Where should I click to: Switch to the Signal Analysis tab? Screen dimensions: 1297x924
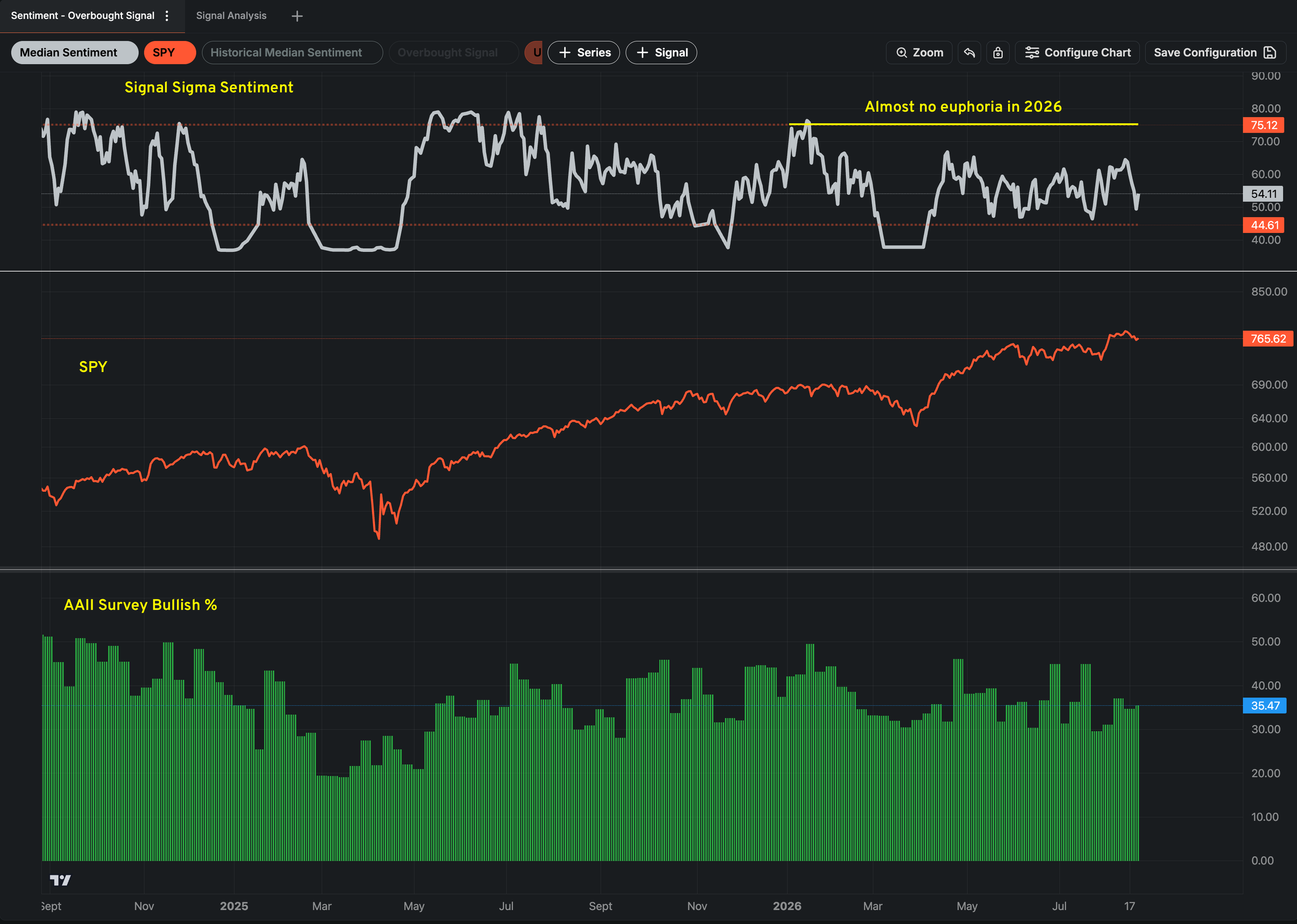click(x=231, y=16)
